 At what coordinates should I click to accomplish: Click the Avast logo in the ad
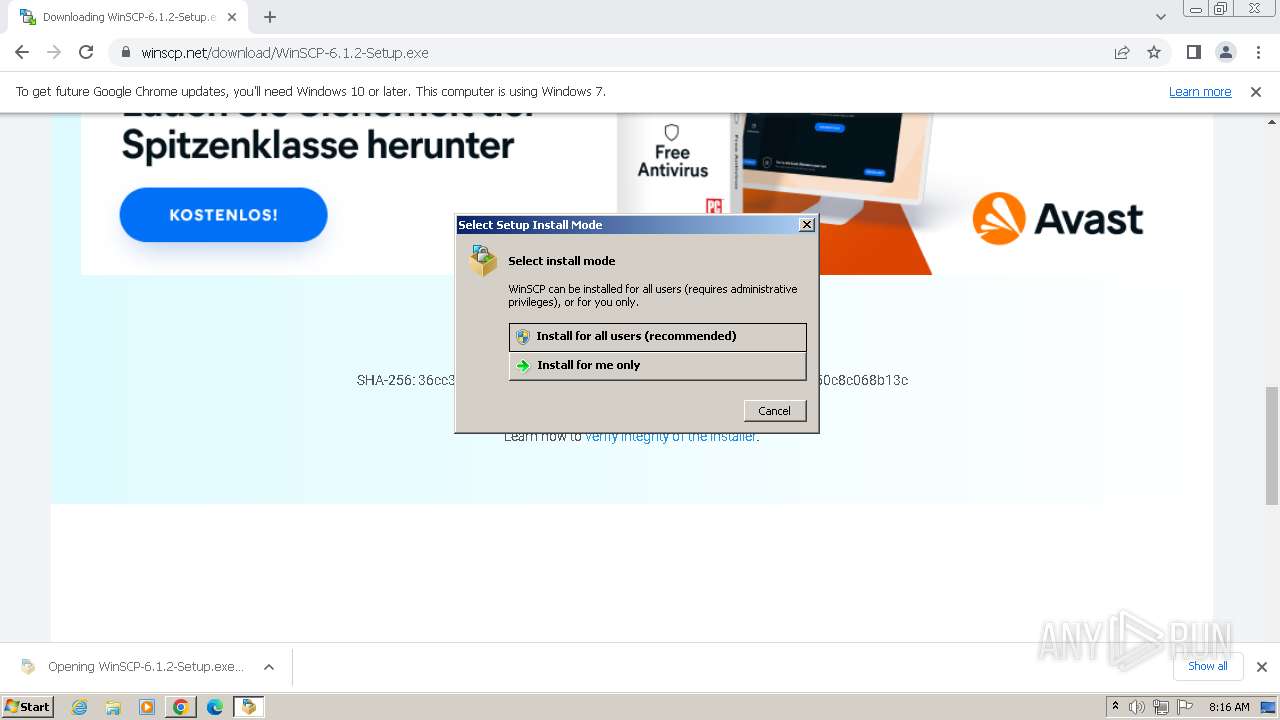click(1057, 218)
